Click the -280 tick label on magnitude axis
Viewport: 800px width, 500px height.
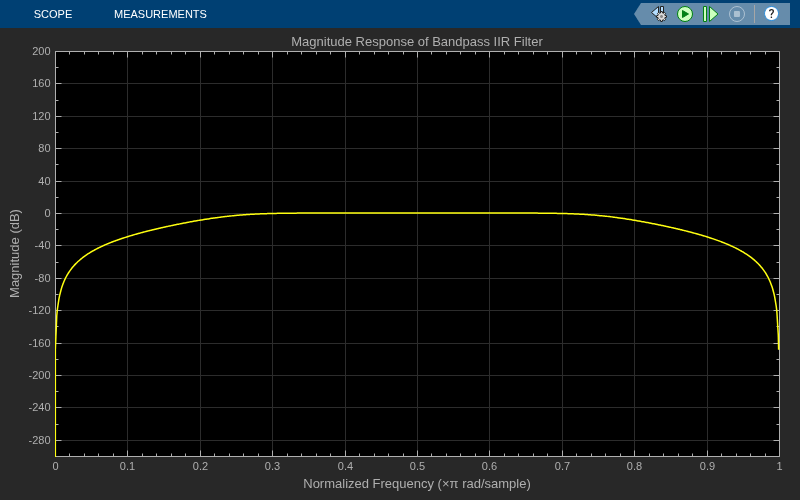[x=39, y=440]
